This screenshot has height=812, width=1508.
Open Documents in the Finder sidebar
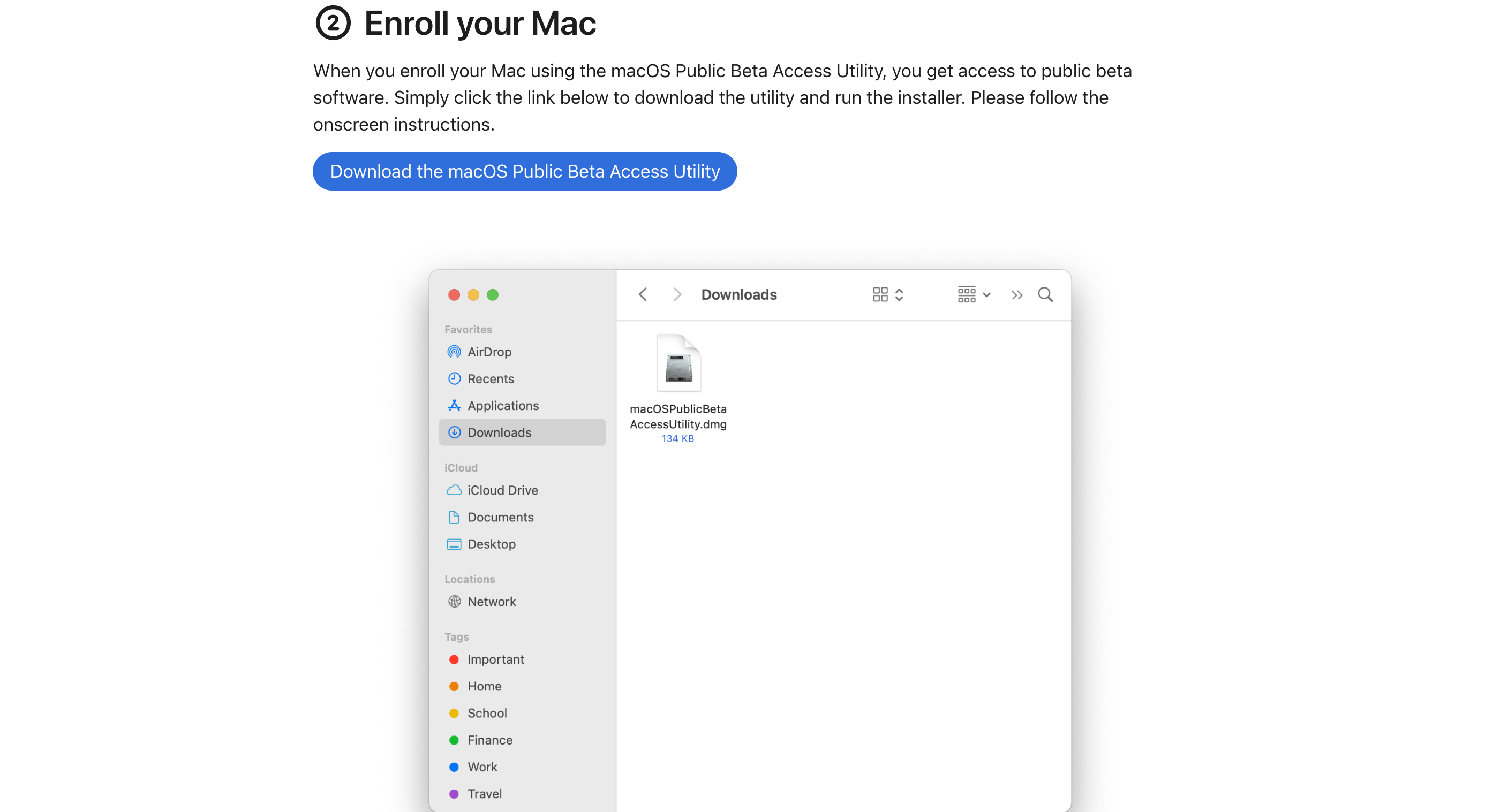522,517
